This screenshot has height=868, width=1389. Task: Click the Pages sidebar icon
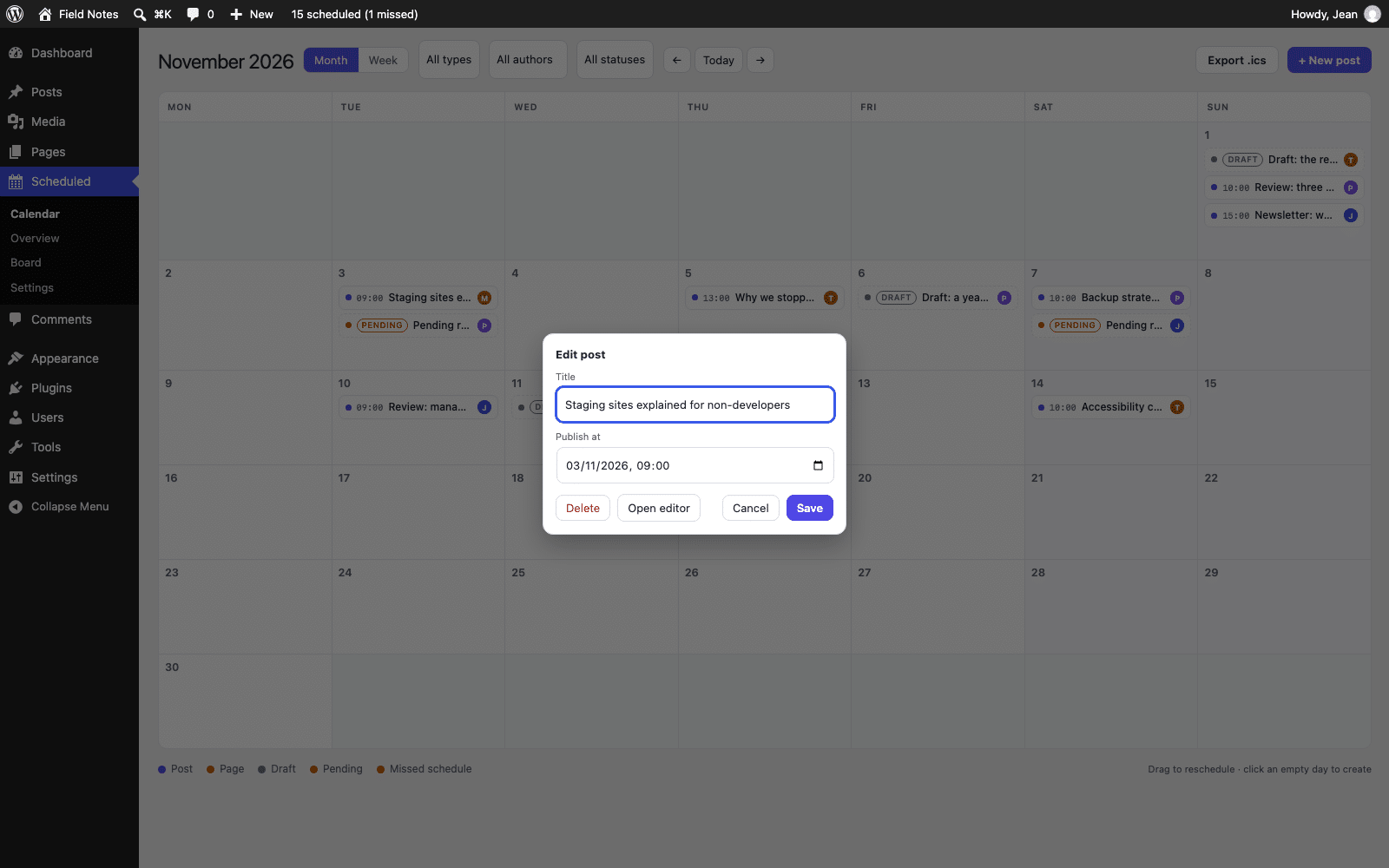(x=16, y=152)
